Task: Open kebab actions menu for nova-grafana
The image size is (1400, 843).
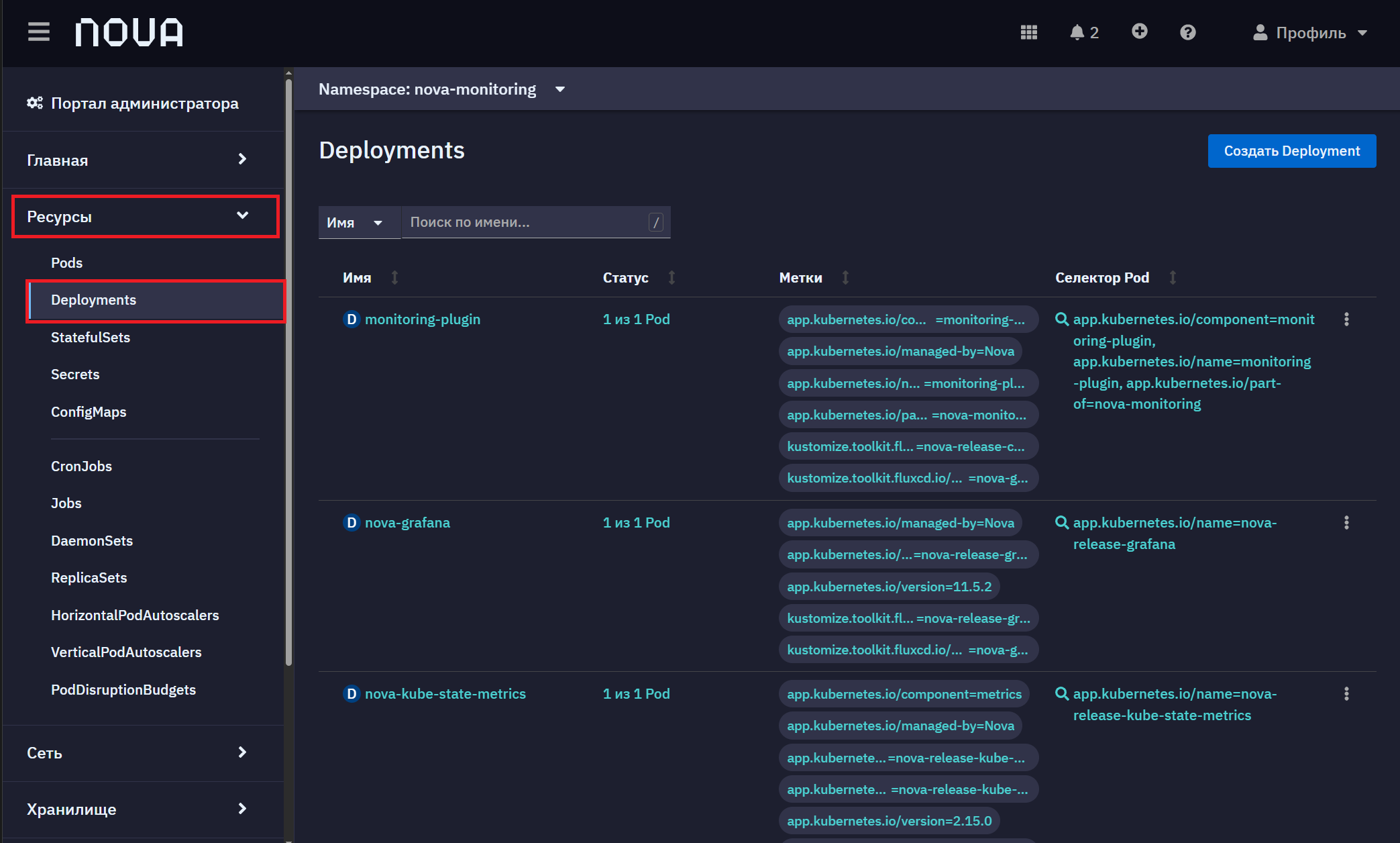Action: (x=1346, y=522)
